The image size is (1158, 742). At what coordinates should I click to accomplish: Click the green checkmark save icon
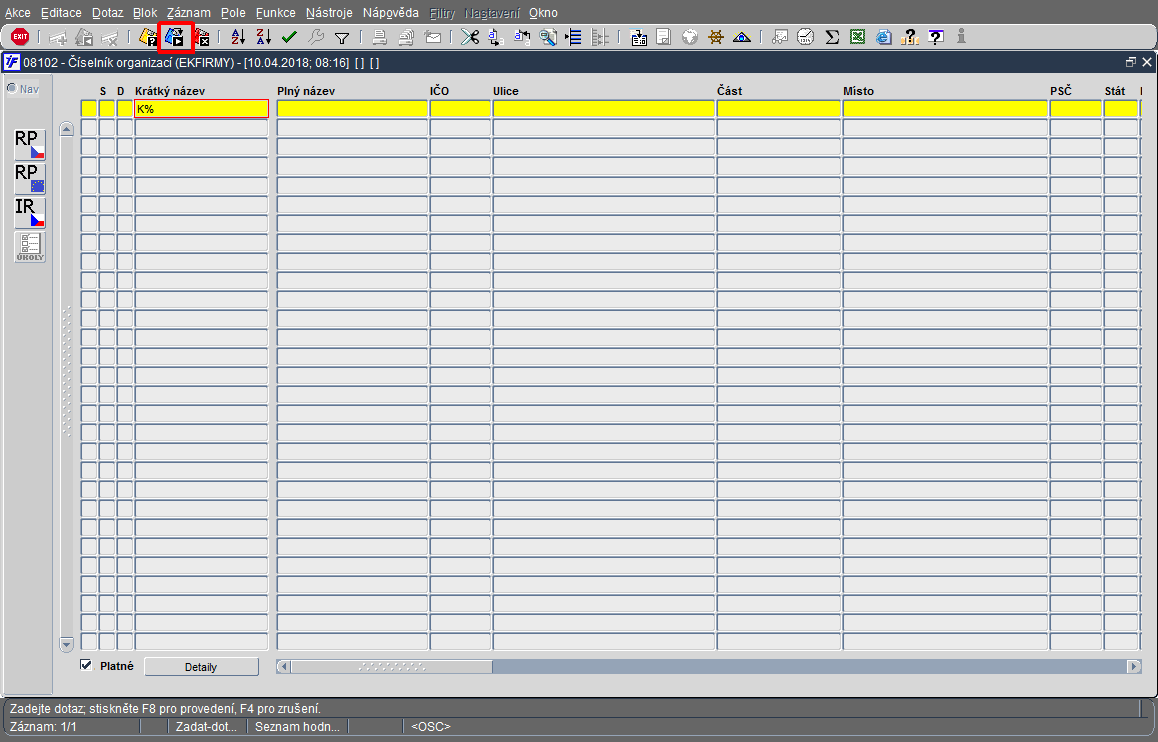click(290, 37)
